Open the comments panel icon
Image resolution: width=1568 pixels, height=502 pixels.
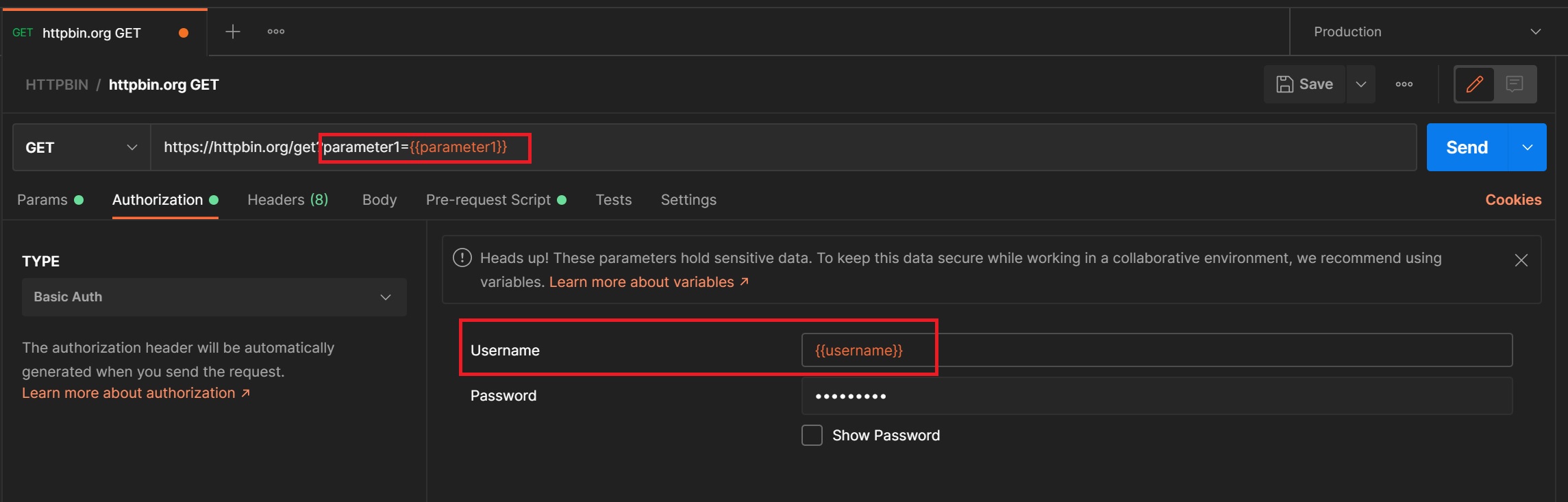[1515, 84]
